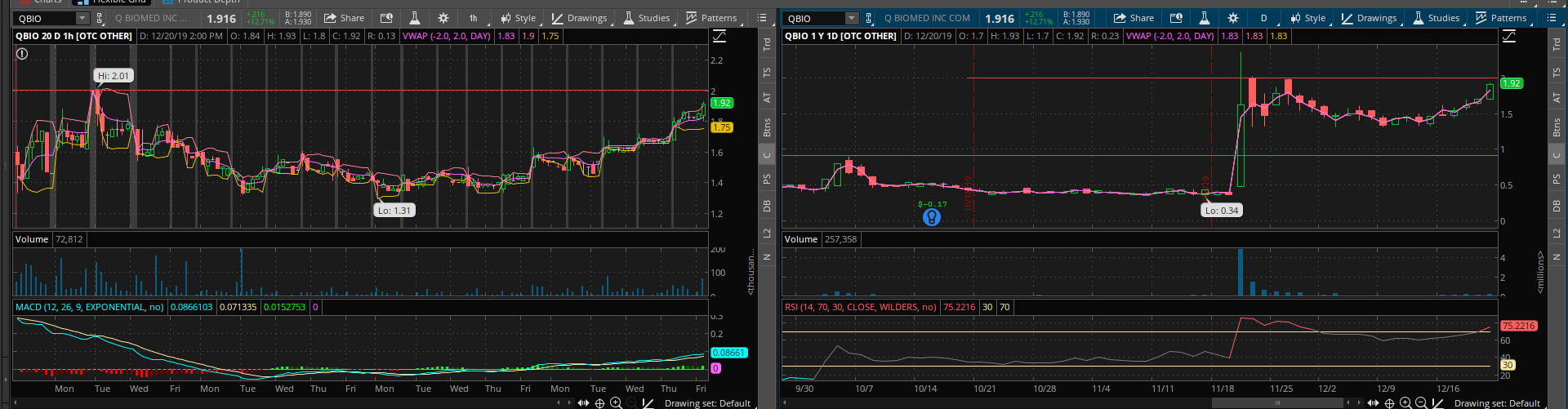This screenshot has height=409, width=1568.
Task: Click the QBIO symbol input on right chart
Action: coord(813,18)
